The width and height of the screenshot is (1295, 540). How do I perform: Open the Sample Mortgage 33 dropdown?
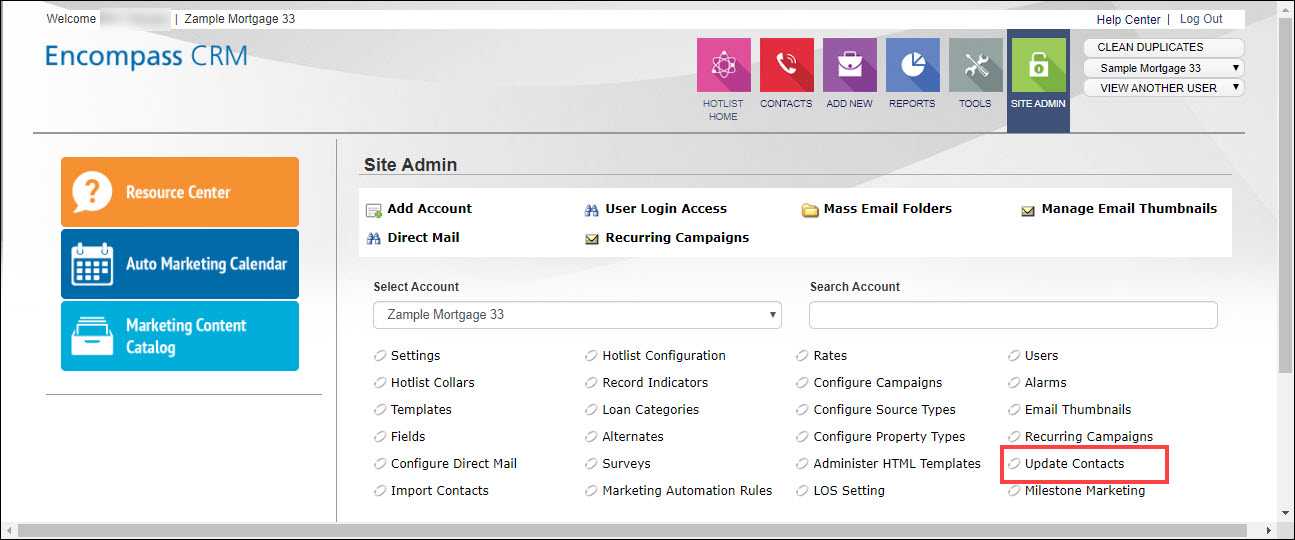tap(1163, 68)
